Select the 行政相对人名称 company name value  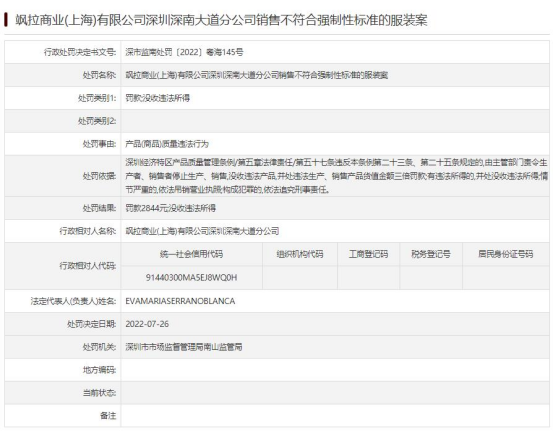click(x=202, y=231)
